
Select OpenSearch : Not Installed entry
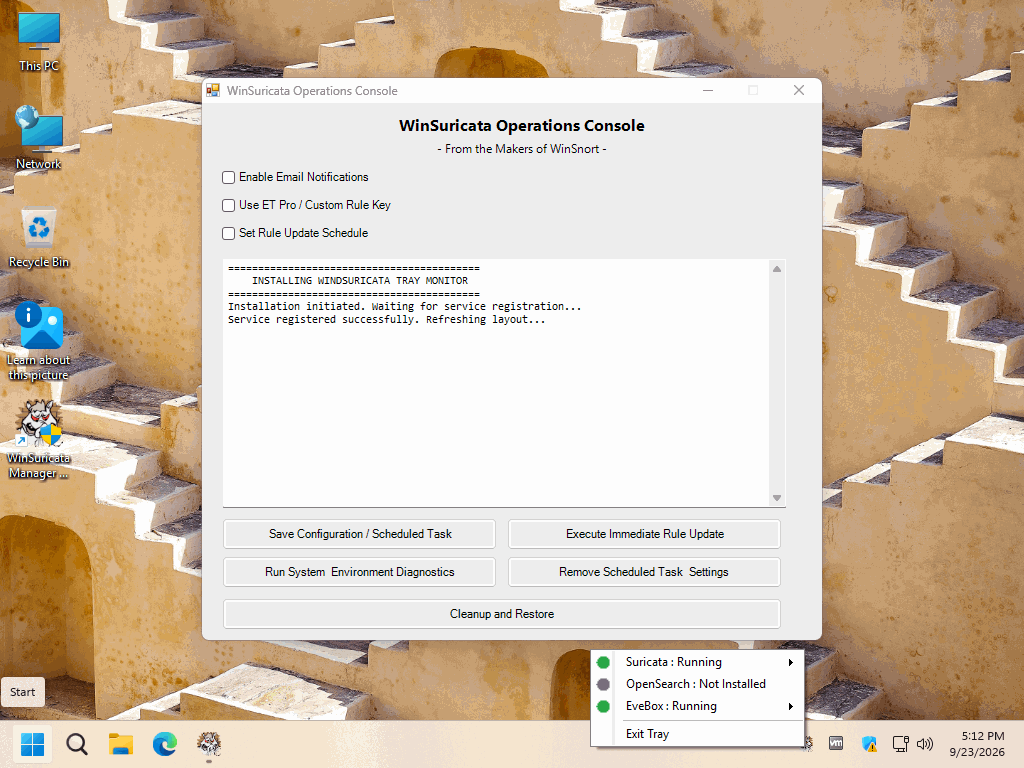[x=697, y=684]
